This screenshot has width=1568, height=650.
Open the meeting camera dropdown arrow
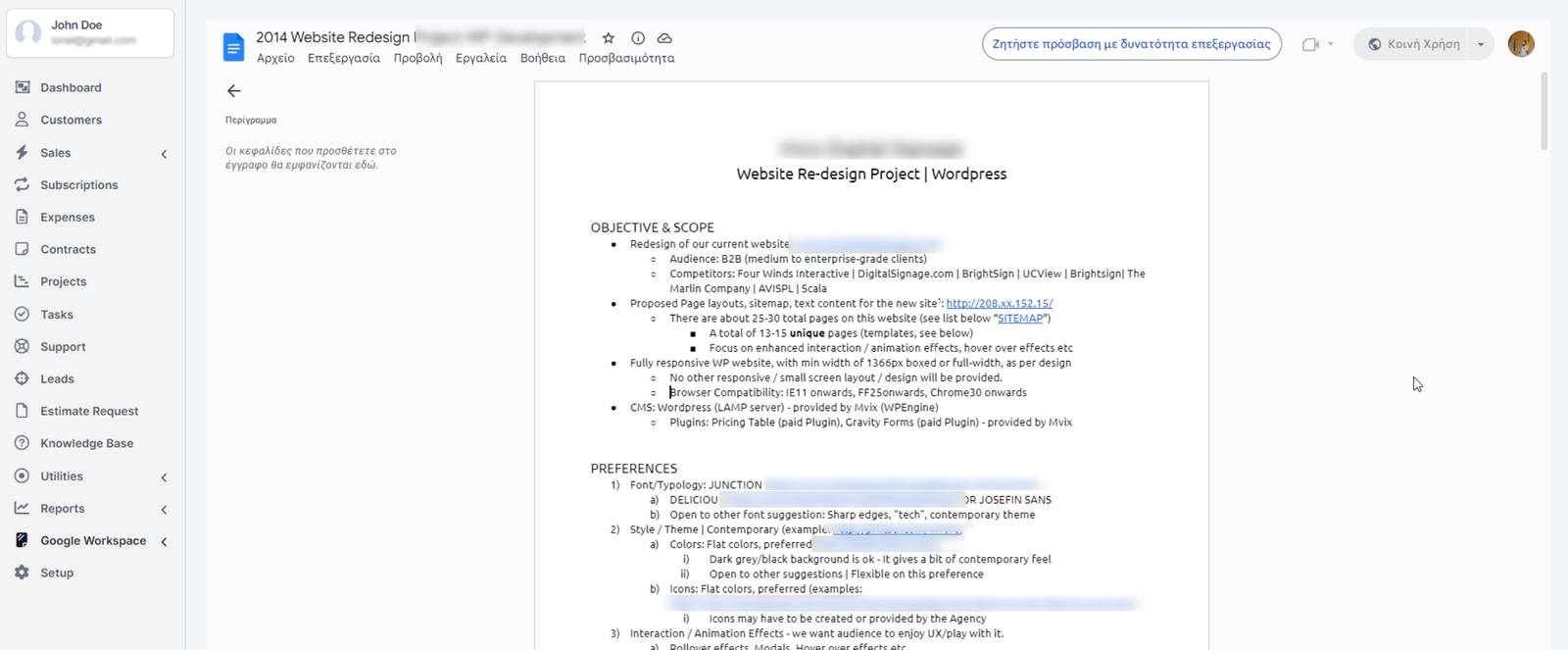1331,44
